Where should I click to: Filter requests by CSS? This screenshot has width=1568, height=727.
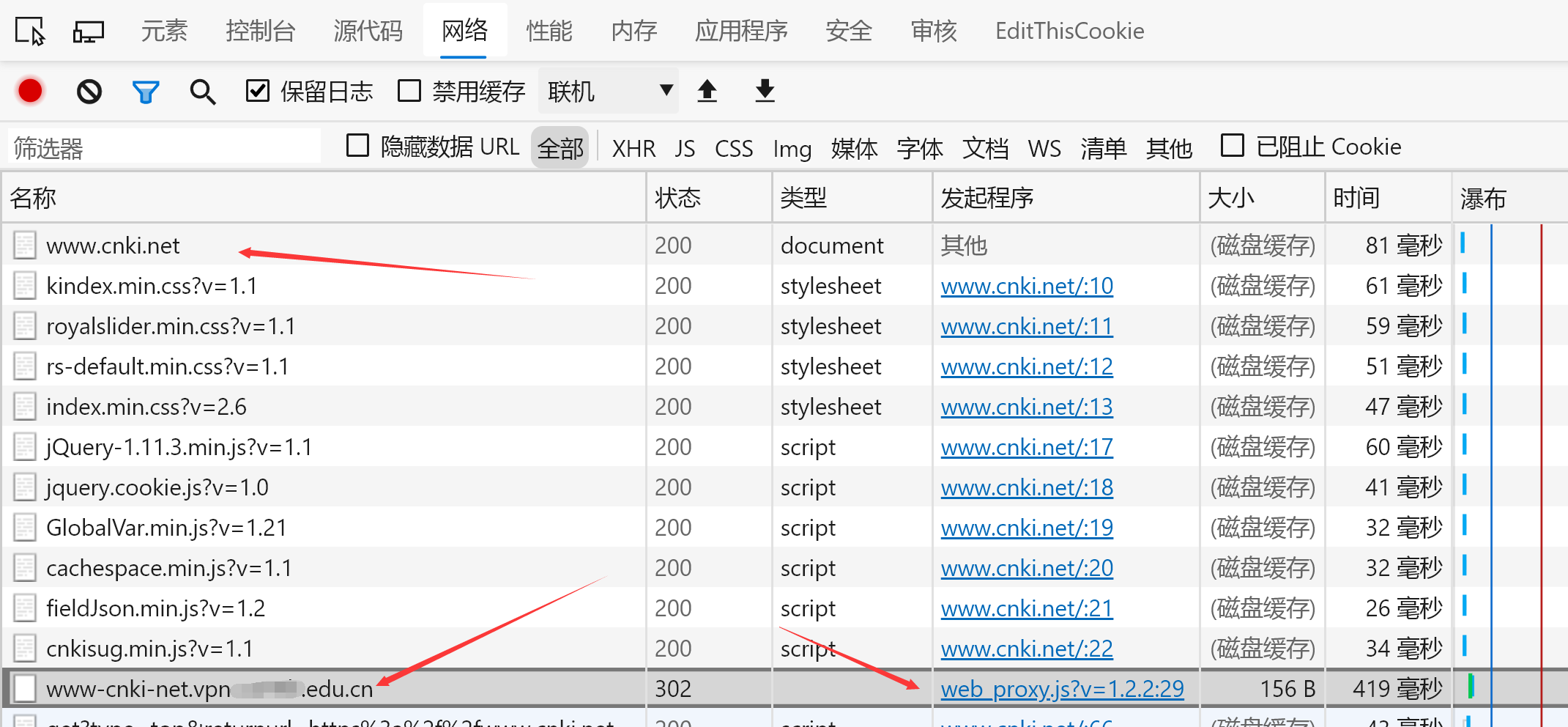(x=734, y=148)
